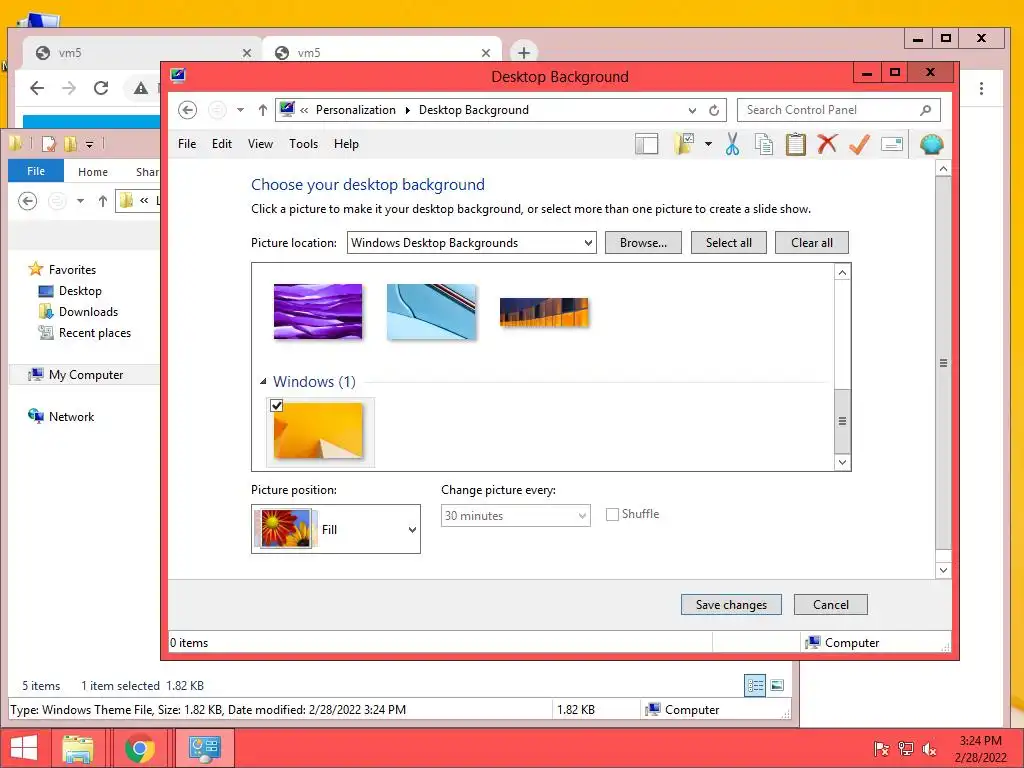The width and height of the screenshot is (1024, 768).
Task: Open the Start menu
Action: click(24, 748)
